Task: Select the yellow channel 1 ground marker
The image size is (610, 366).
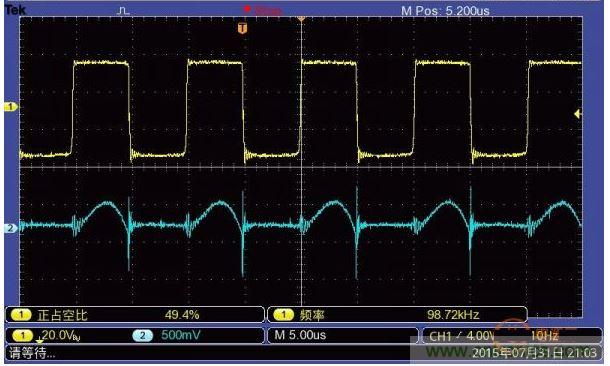Action: click(11, 107)
